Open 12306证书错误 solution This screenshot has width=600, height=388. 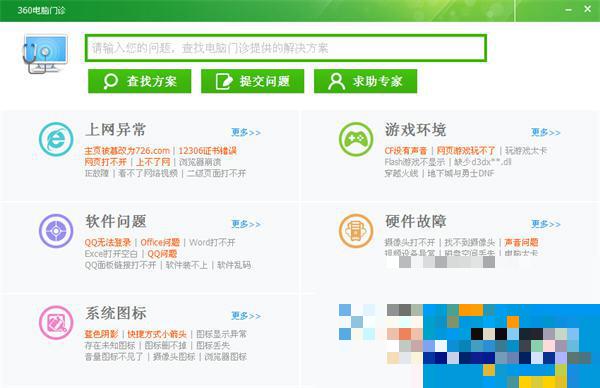208,151
